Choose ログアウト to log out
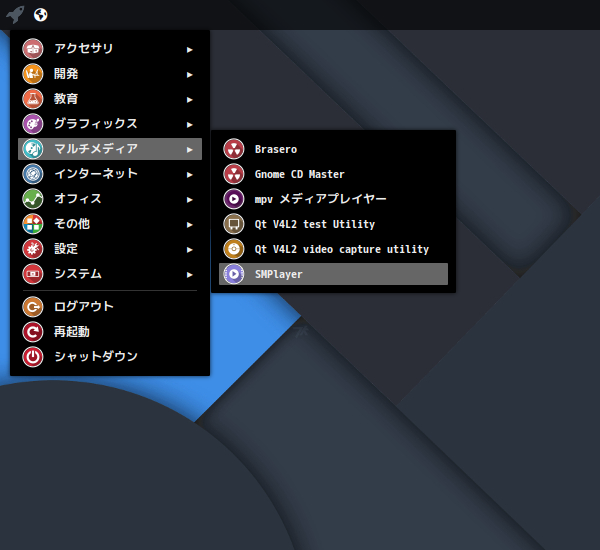This screenshot has width=600, height=550. 110,307
